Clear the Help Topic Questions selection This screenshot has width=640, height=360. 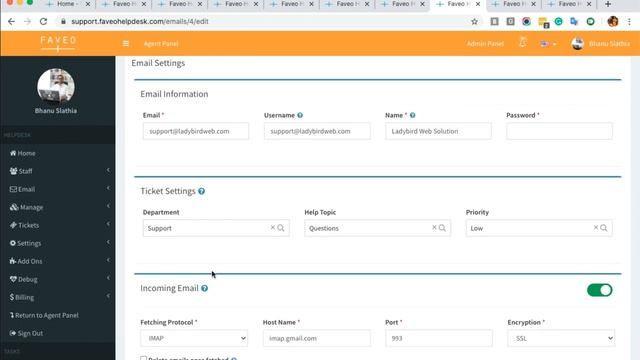(434, 227)
